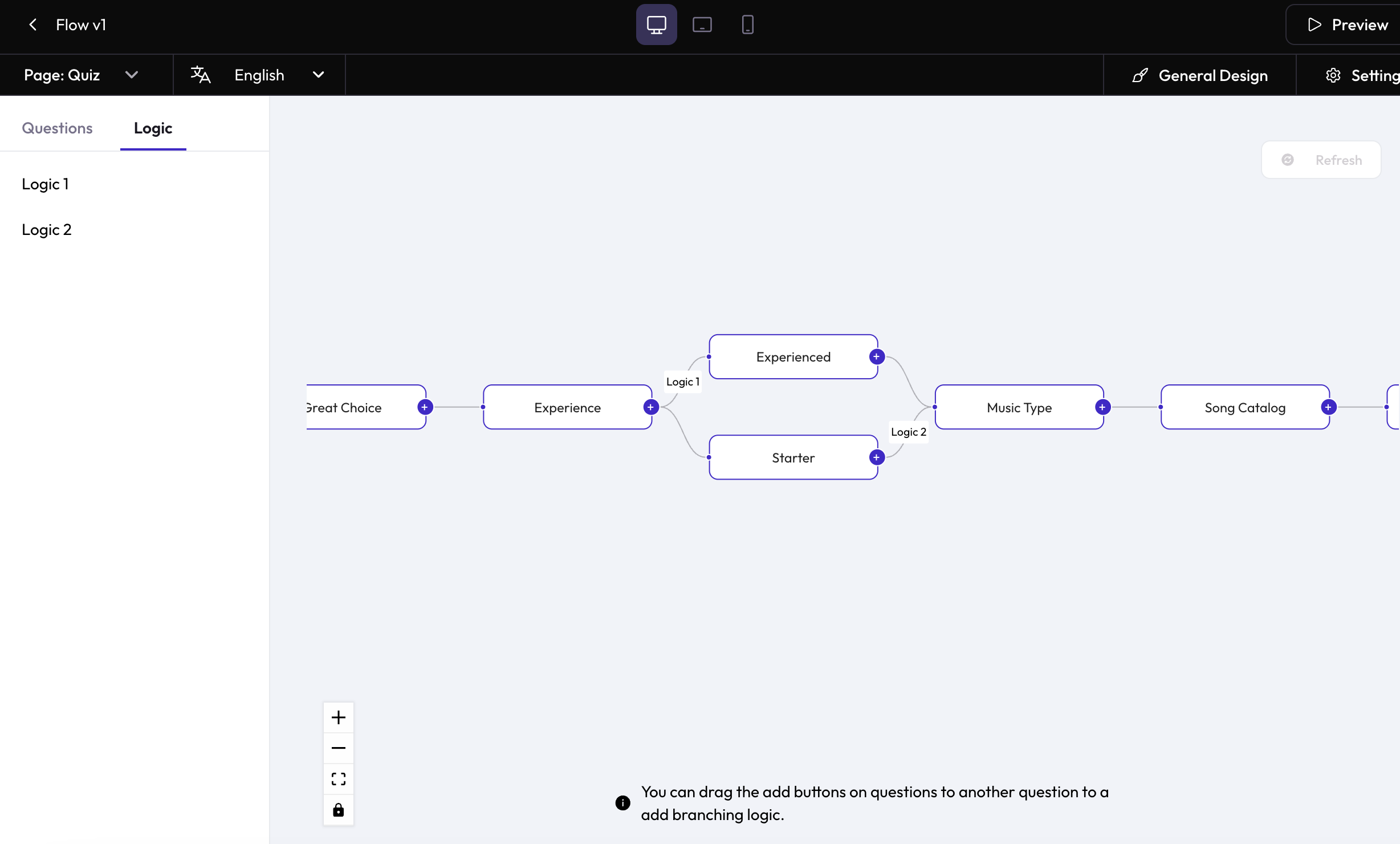Click plus button on Starter node
This screenshot has height=844, width=1400.
tap(876, 457)
